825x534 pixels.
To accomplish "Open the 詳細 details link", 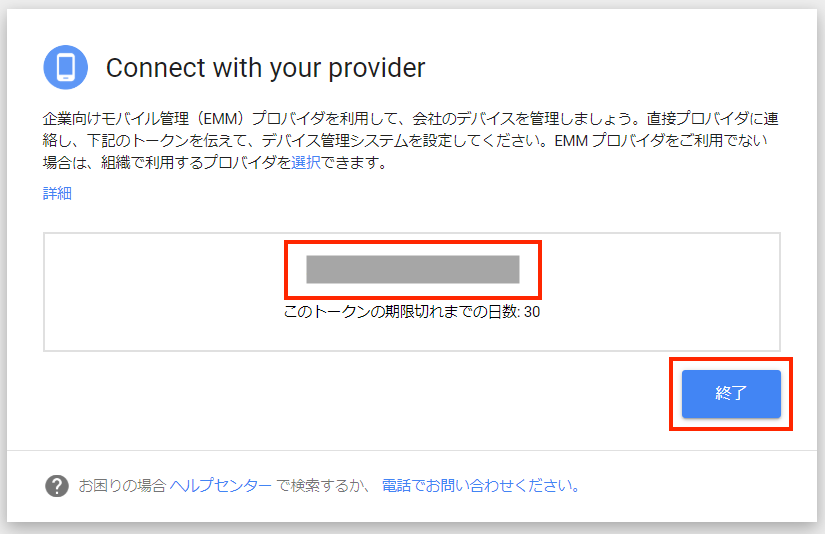I will click(57, 194).
